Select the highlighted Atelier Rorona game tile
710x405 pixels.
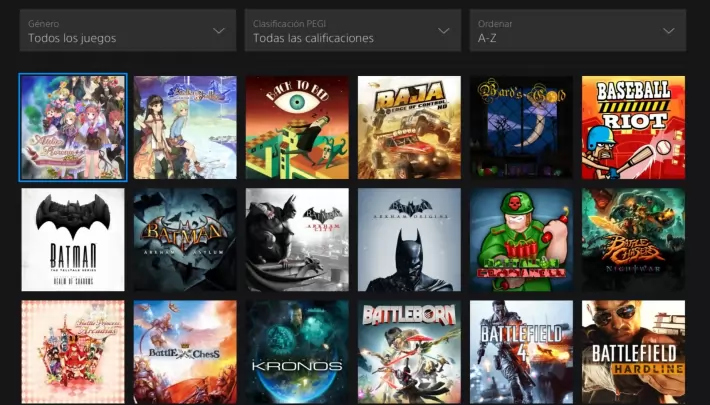click(73, 127)
